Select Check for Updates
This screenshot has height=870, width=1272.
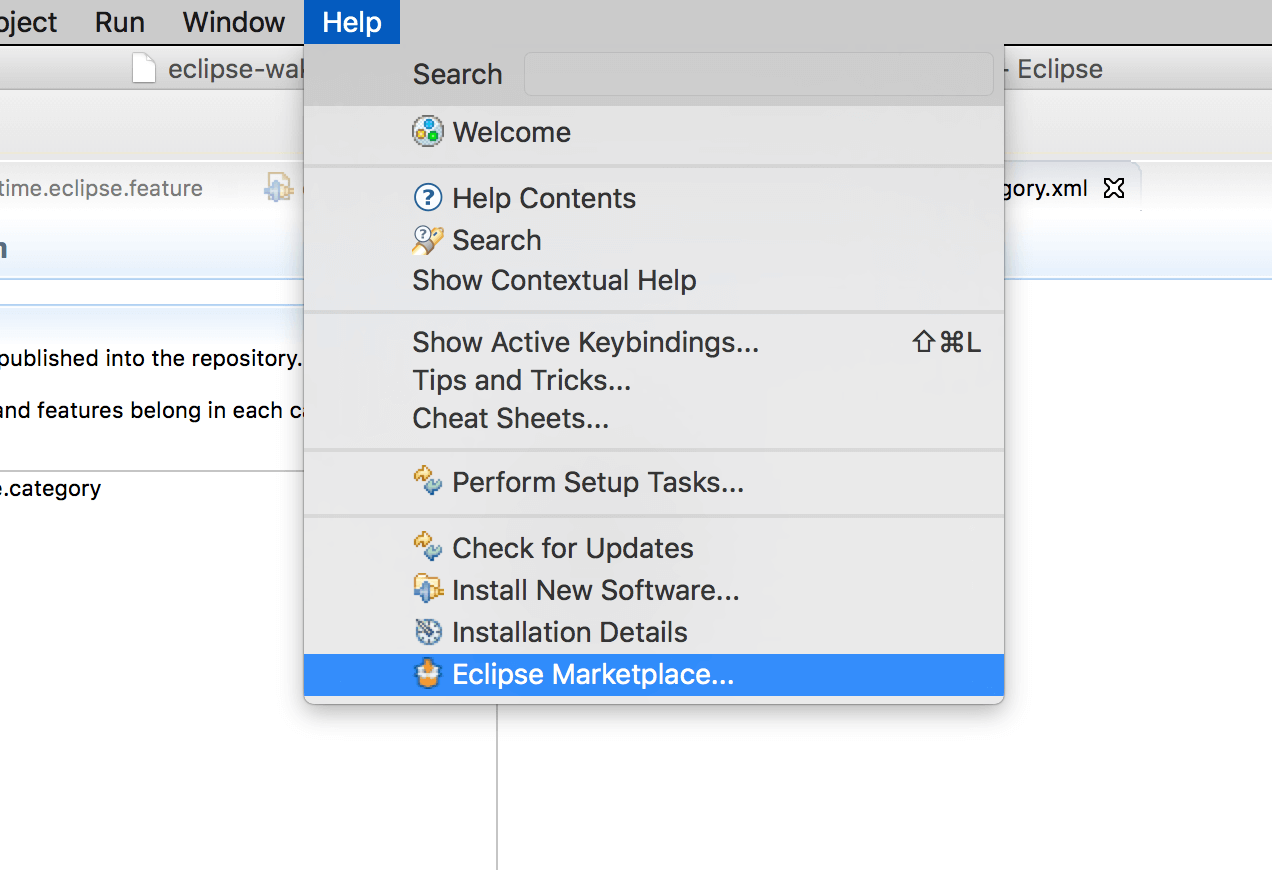(654, 548)
